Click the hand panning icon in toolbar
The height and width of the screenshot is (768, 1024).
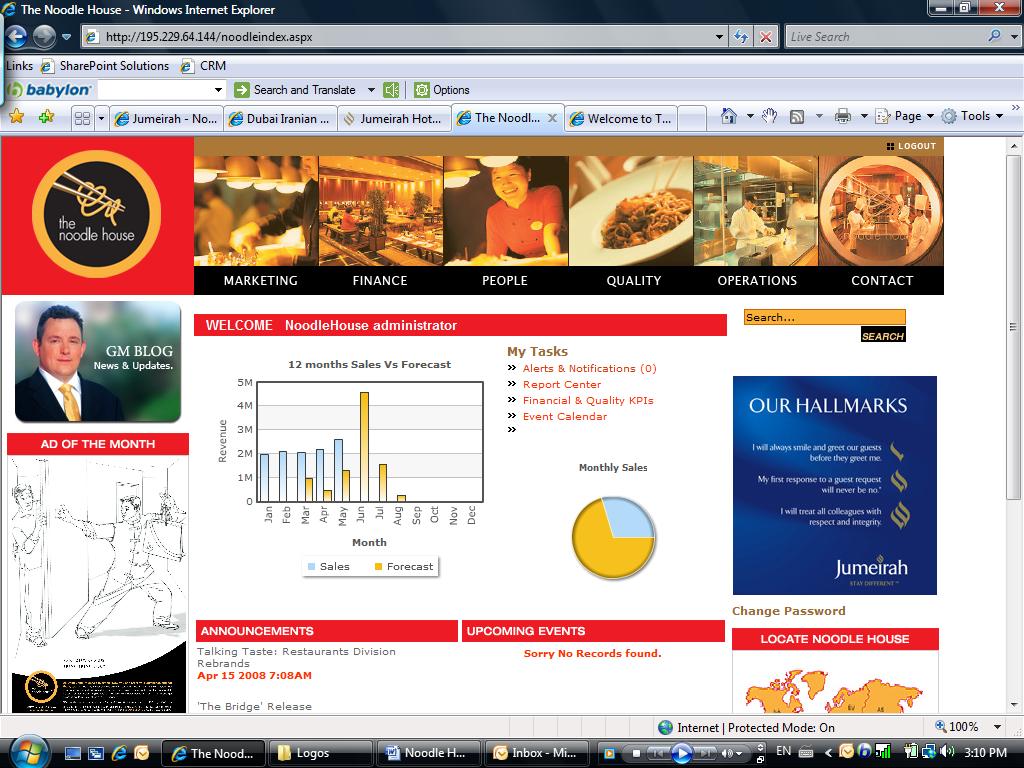pyautogui.click(x=769, y=116)
